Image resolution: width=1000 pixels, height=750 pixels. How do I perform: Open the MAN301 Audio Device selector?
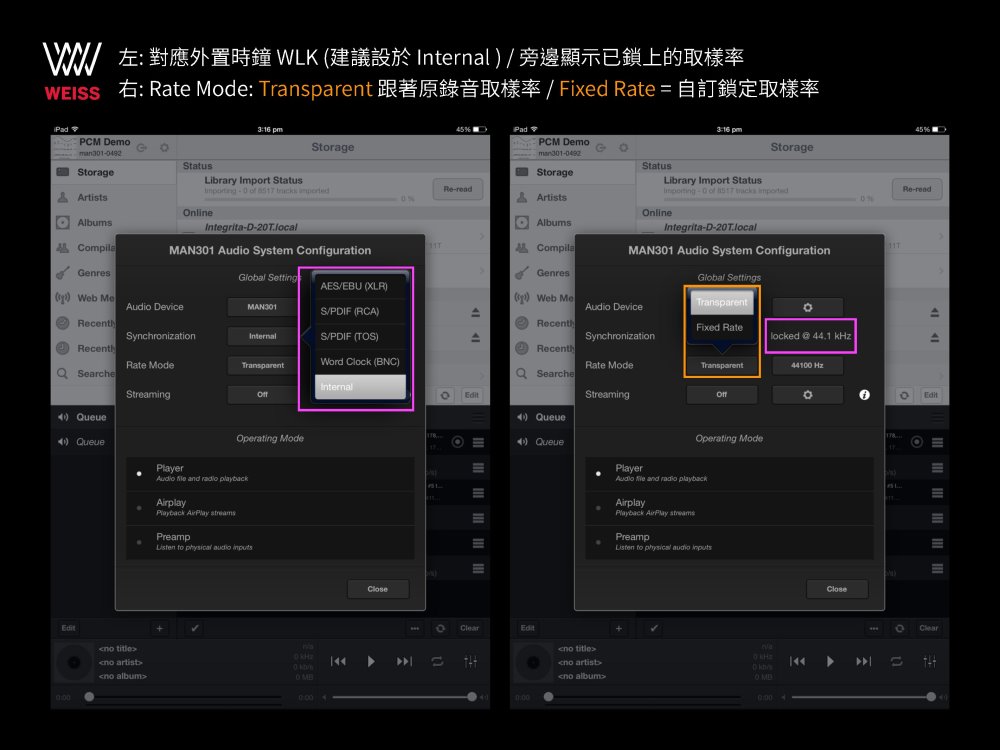click(x=262, y=307)
